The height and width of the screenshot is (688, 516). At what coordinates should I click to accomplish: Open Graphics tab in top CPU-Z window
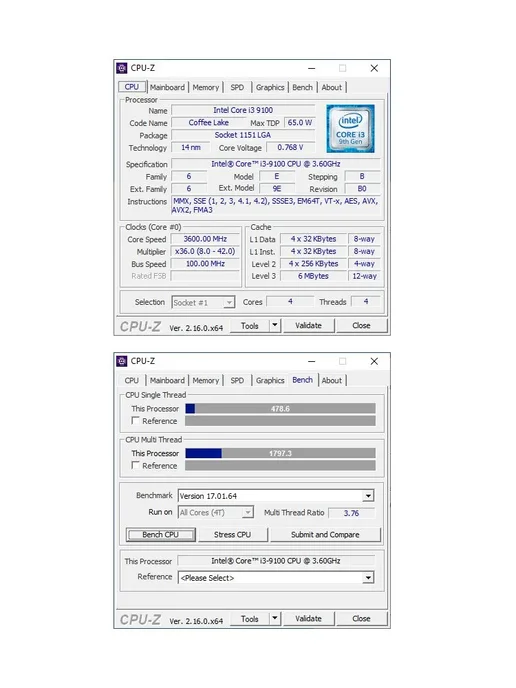point(270,87)
